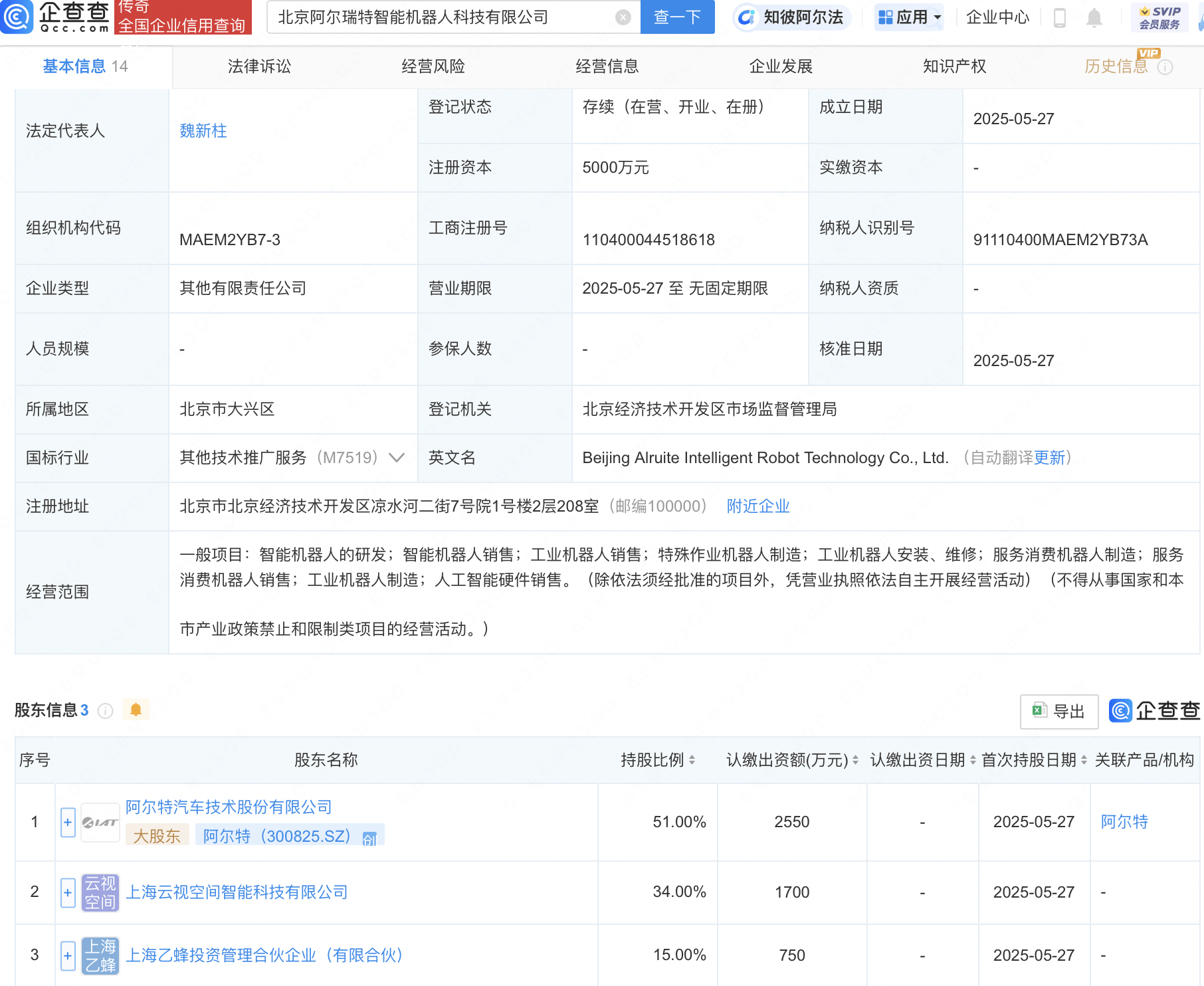Viewport: 1204px width, 986px height.
Task: Switch to 经营信息 tab
Action: pos(607,66)
